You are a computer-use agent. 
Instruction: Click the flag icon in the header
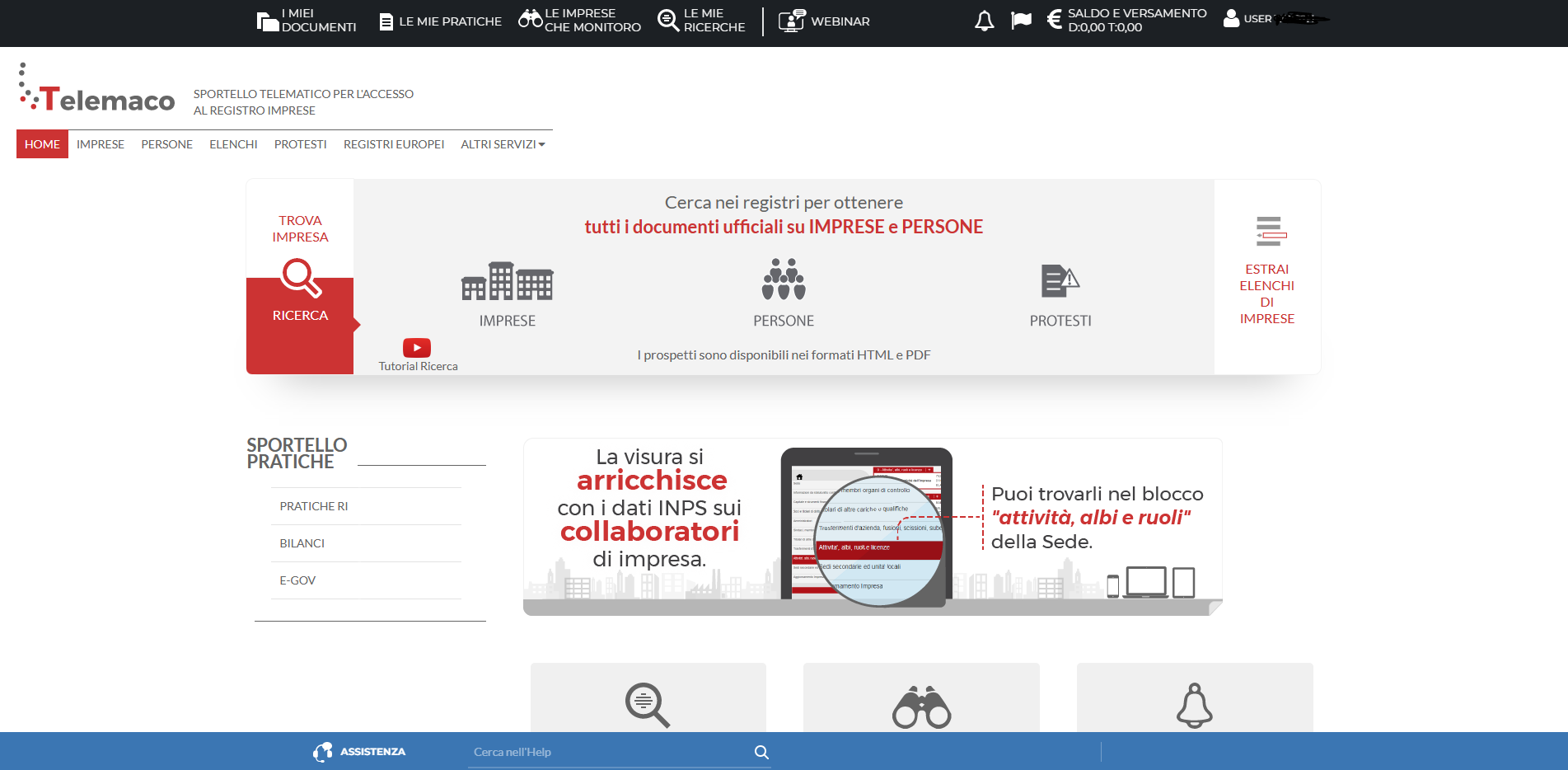[x=1021, y=20]
